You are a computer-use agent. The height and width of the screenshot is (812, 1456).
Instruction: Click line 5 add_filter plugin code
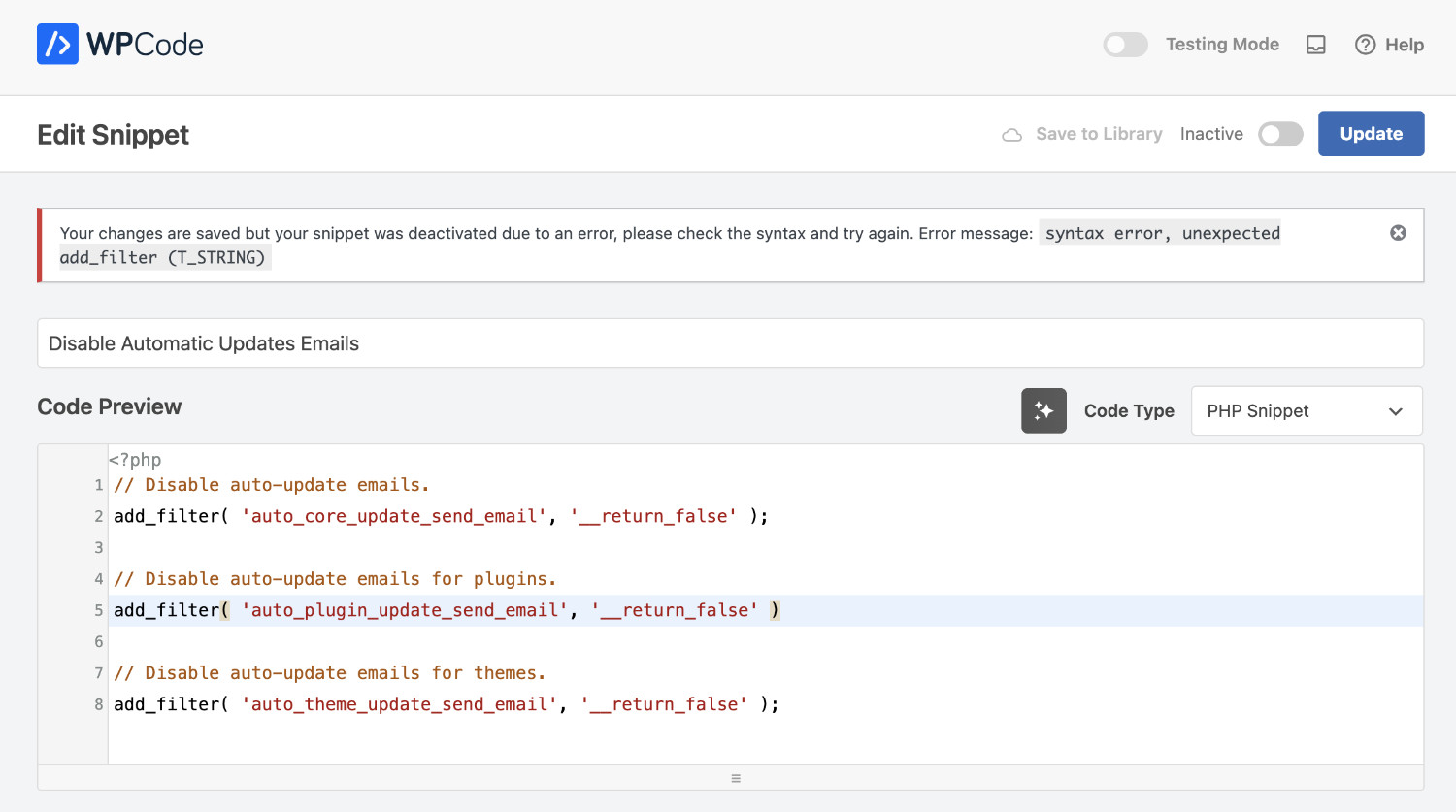coord(447,610)
